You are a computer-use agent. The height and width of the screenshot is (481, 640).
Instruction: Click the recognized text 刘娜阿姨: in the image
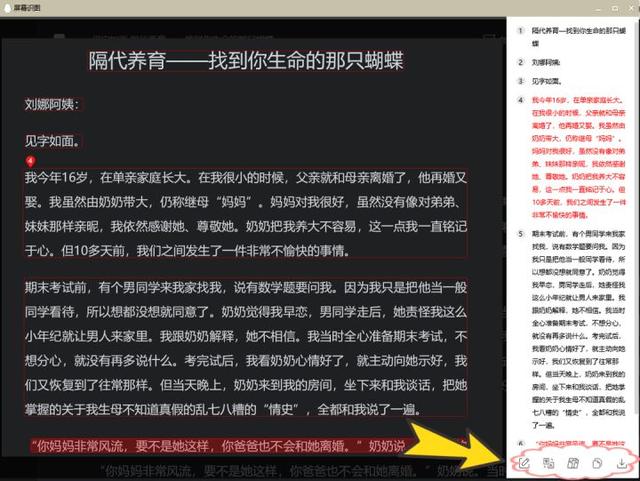(x=52, y=105)
